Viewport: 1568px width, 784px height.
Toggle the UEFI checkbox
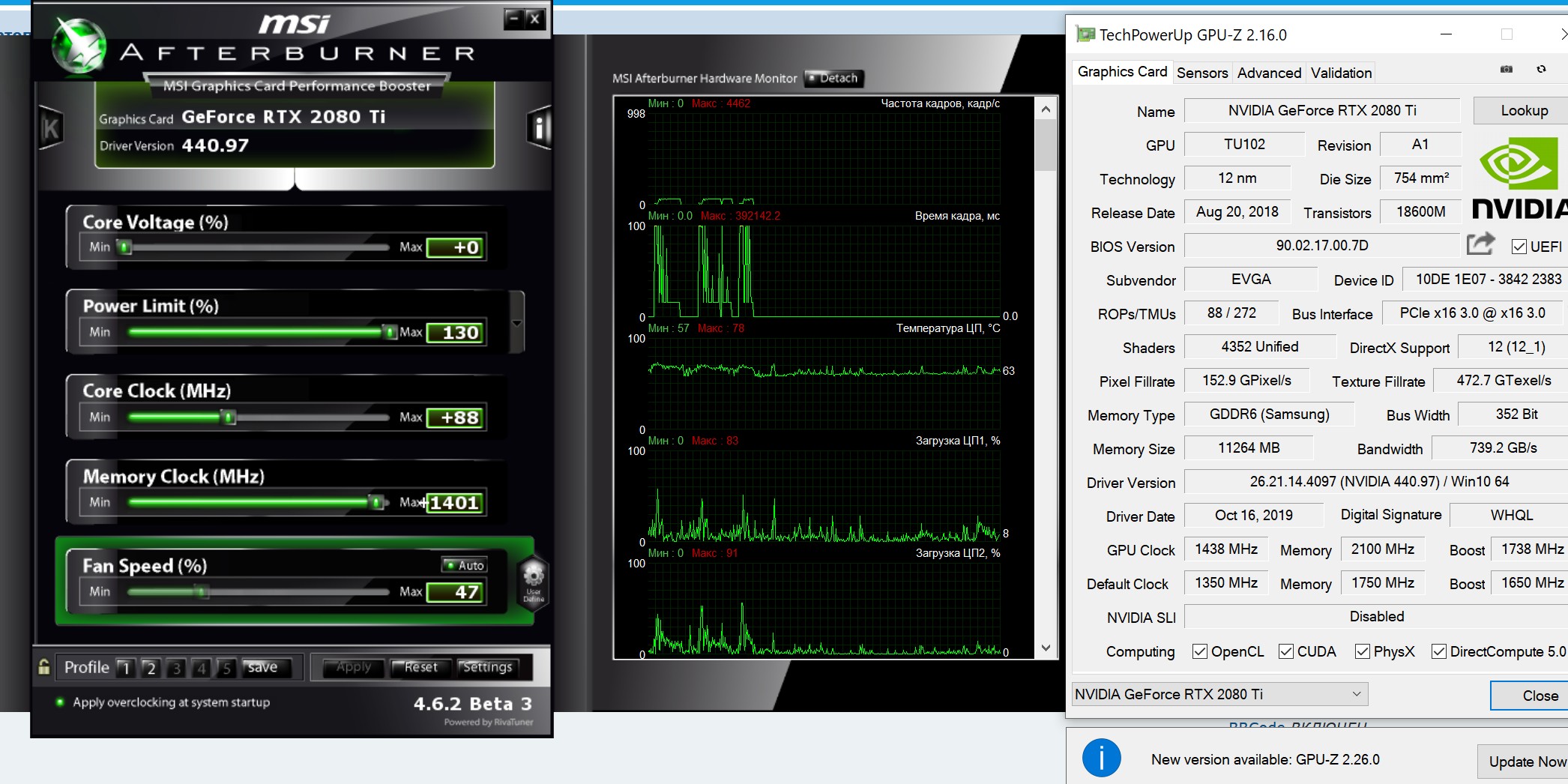pos(1519,247)
